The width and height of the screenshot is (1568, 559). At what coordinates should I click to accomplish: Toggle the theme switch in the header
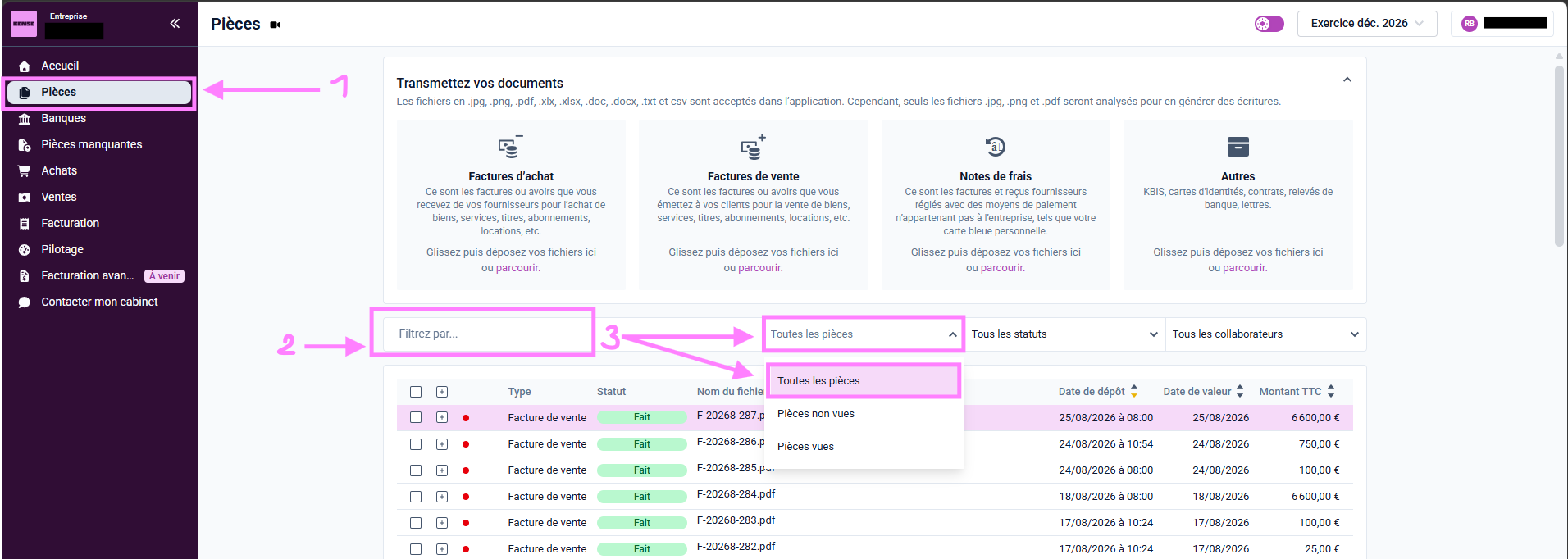click(x=1269, y=24)
